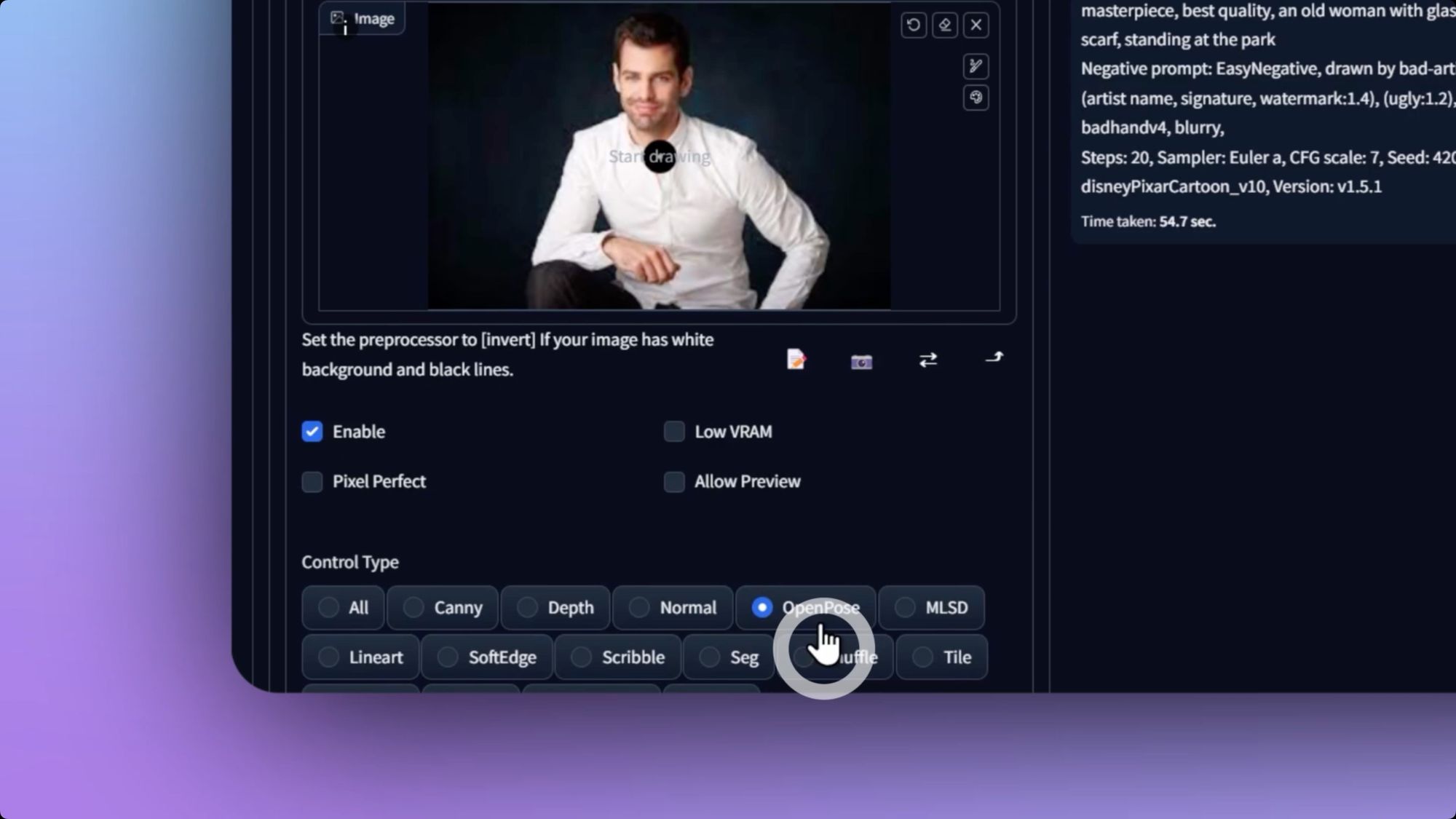Remove the image with the X icon
1456x819 pixels.
[x=976, y=25]
